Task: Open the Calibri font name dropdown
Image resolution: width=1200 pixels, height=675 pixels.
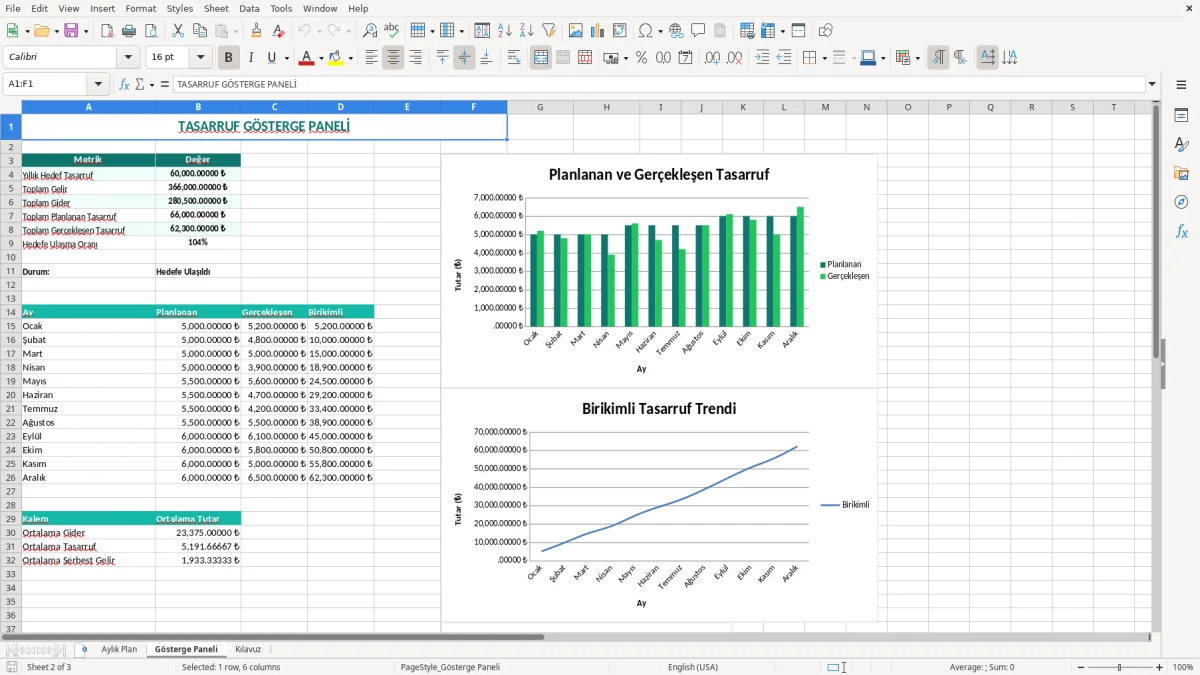Action: point(127,58)
